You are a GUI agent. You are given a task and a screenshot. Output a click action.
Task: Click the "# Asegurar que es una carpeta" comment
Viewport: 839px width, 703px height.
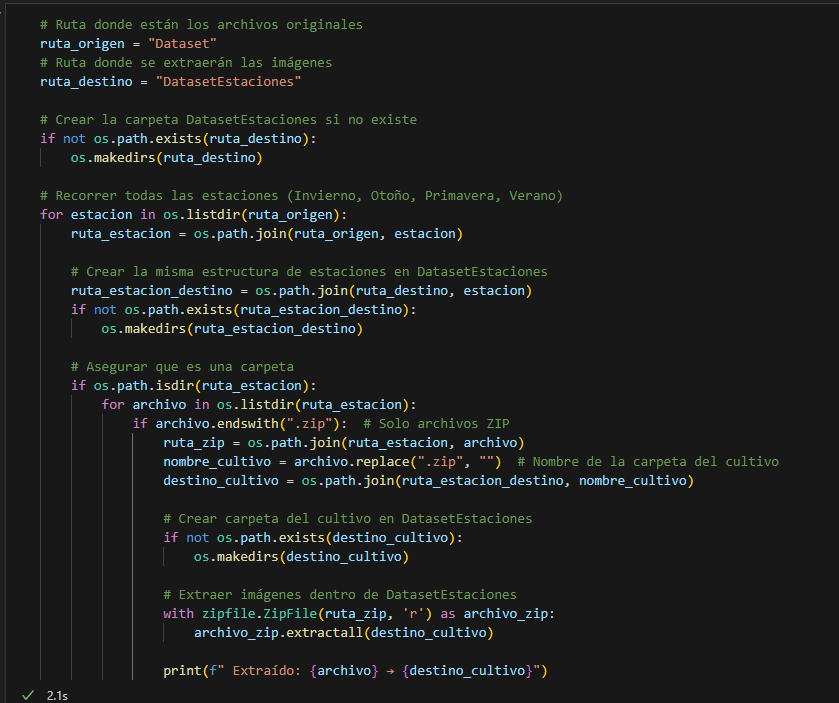[182, 366]
